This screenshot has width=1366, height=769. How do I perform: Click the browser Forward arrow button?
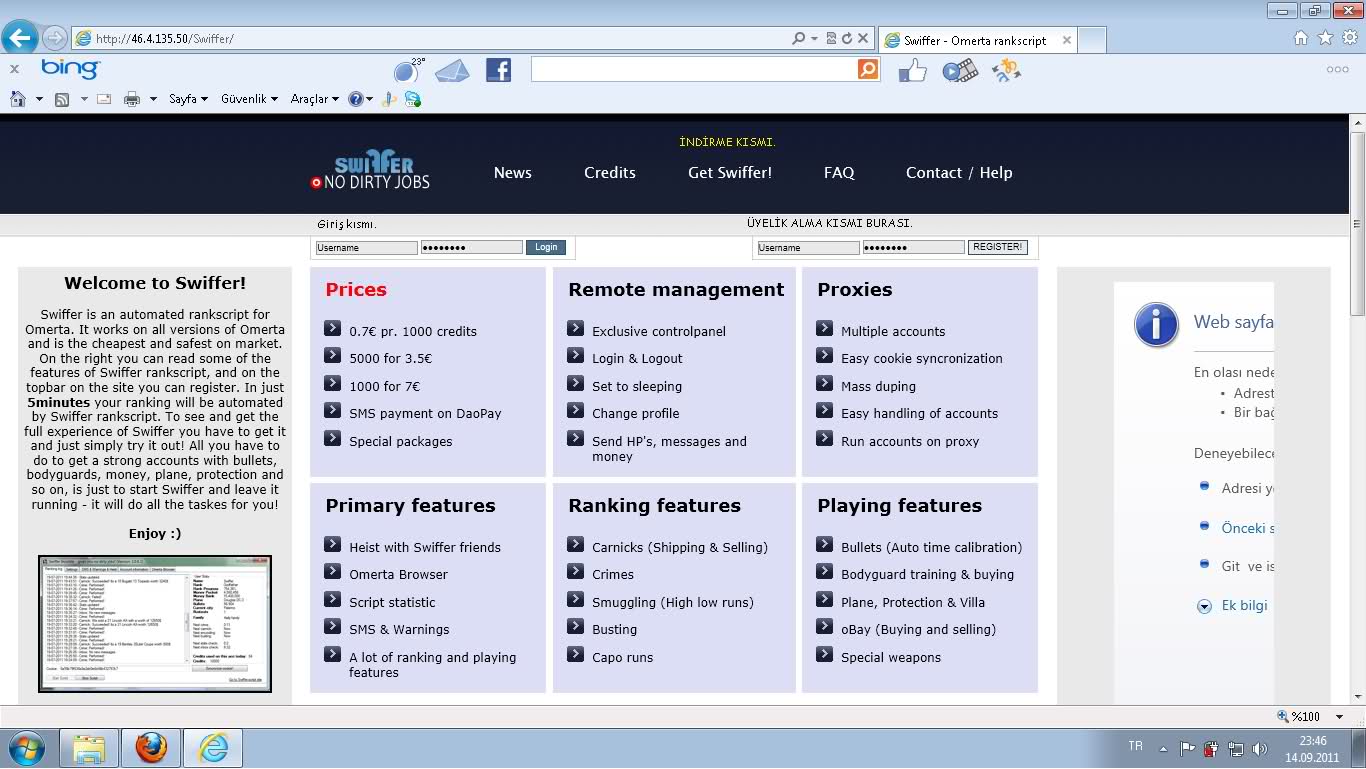pyautogui.click(x=55, y=38)
